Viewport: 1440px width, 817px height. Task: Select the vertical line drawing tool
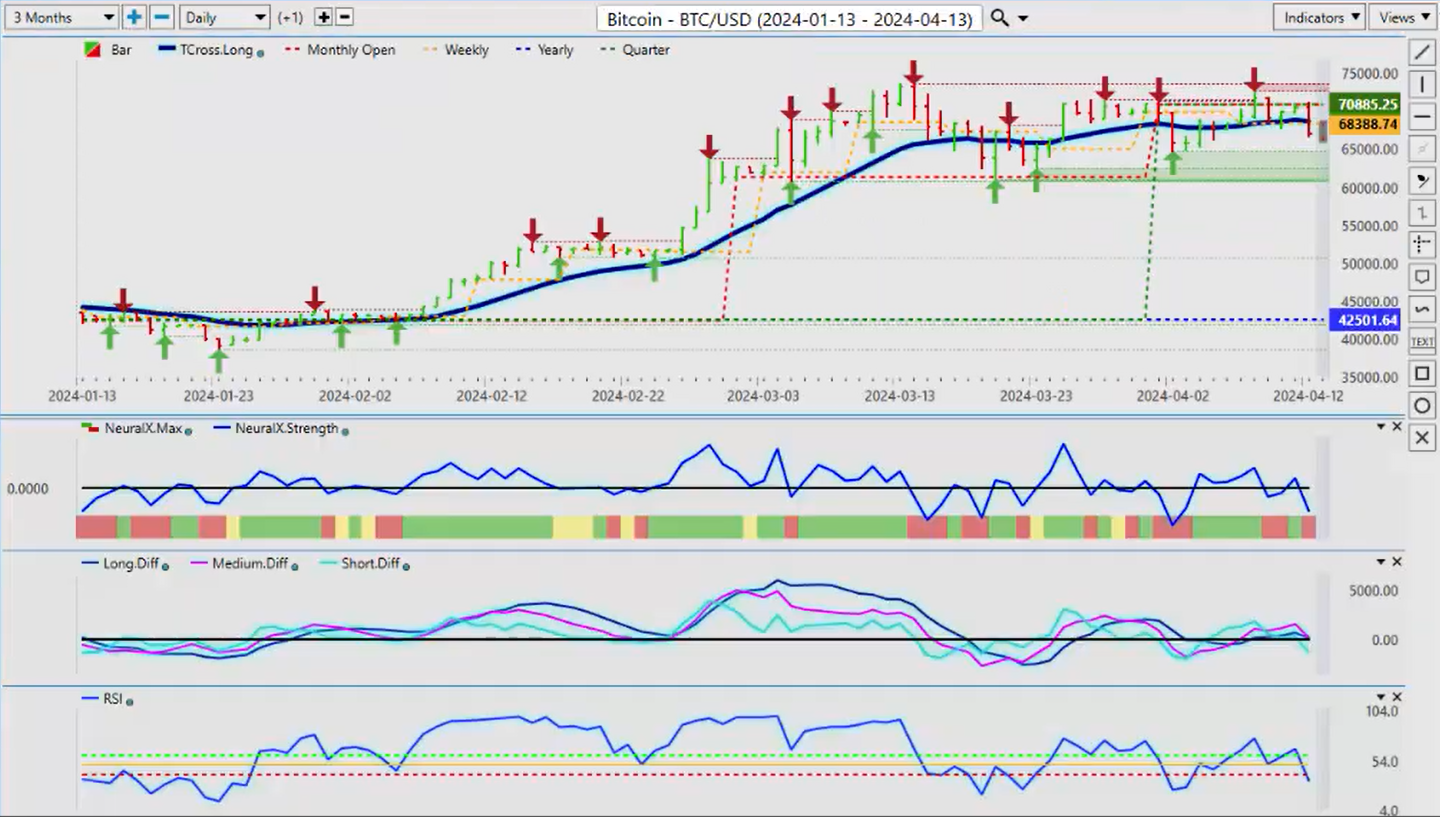click(x=1422, y=84)
